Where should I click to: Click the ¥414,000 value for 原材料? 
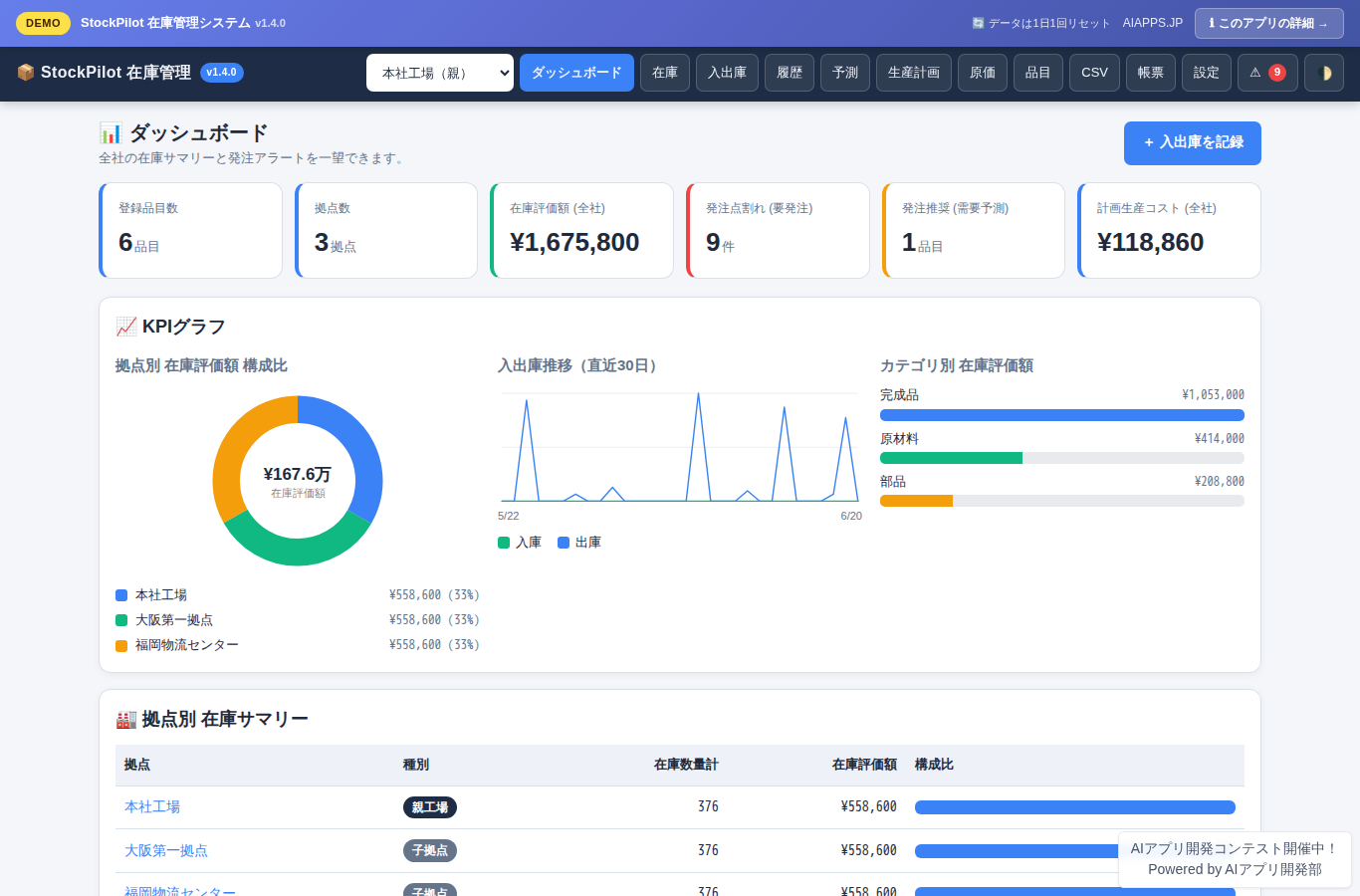(1220, 438)
